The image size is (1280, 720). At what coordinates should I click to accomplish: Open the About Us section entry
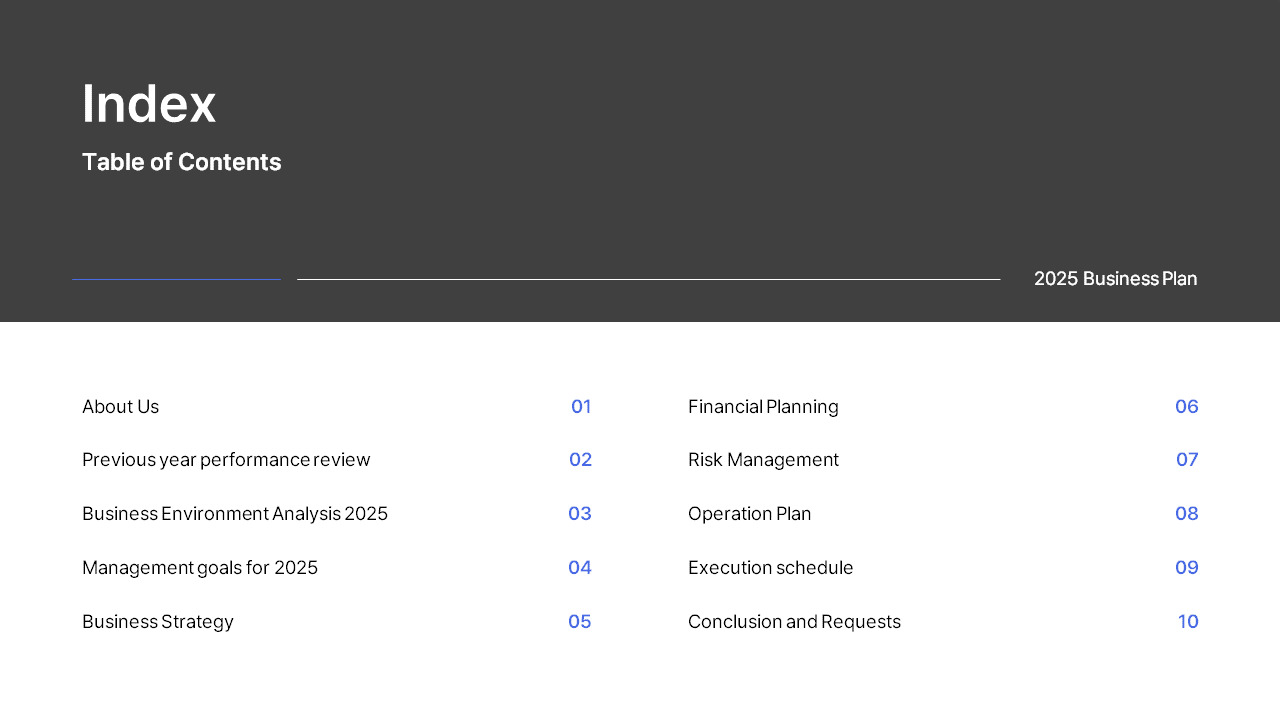click(x=120, y=407)
